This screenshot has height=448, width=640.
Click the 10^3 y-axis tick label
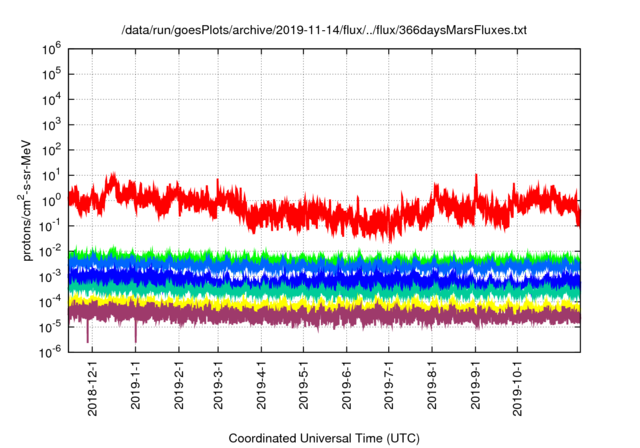pos(51,125)
